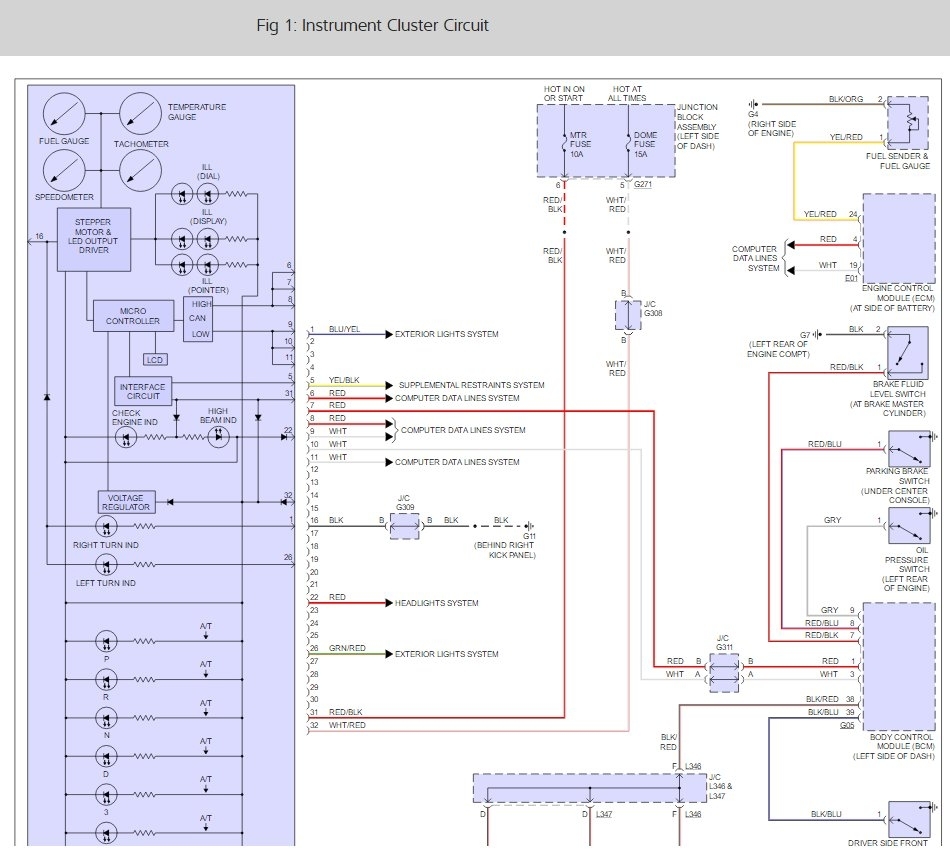The height and width of the screenshot is (868, 950).
Task: Click the Stepper Motor & LED Output Driver block
Action: 94,240
